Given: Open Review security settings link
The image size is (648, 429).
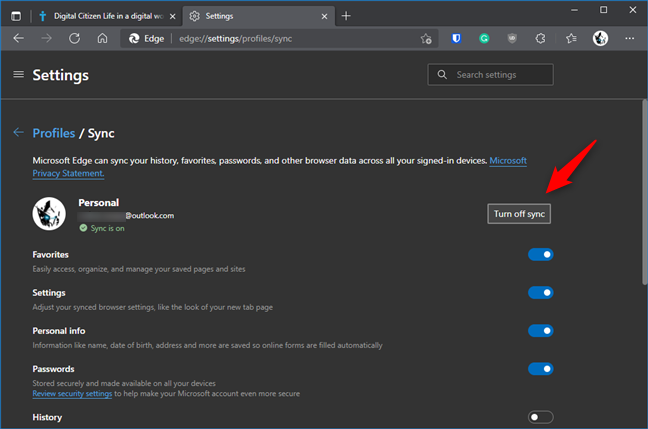Looking at the screenshot, I should [x=72, y=393].
